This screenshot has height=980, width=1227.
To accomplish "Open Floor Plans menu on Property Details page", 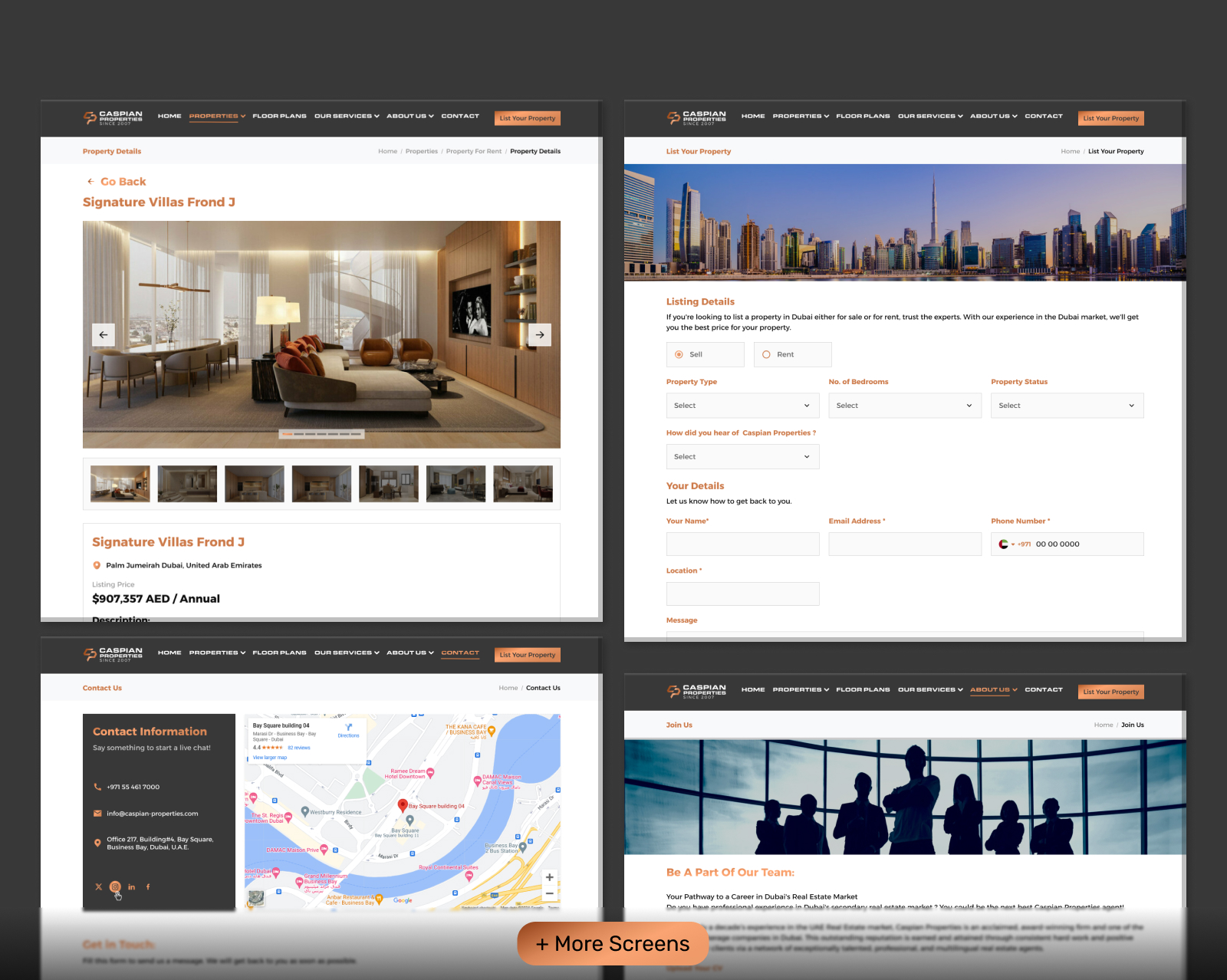I will [279, 117].
